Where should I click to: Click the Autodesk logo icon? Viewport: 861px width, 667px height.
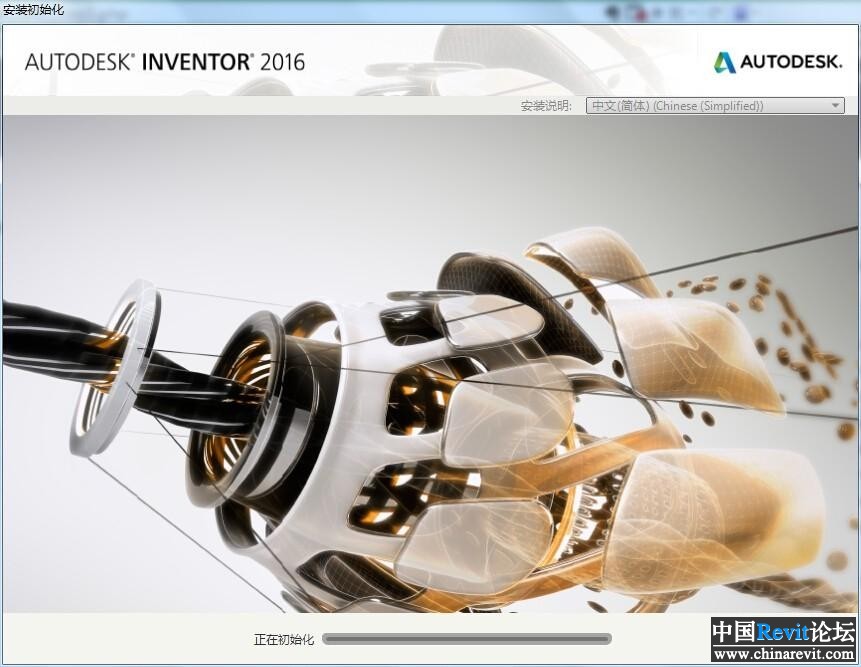tap(725, 62)
